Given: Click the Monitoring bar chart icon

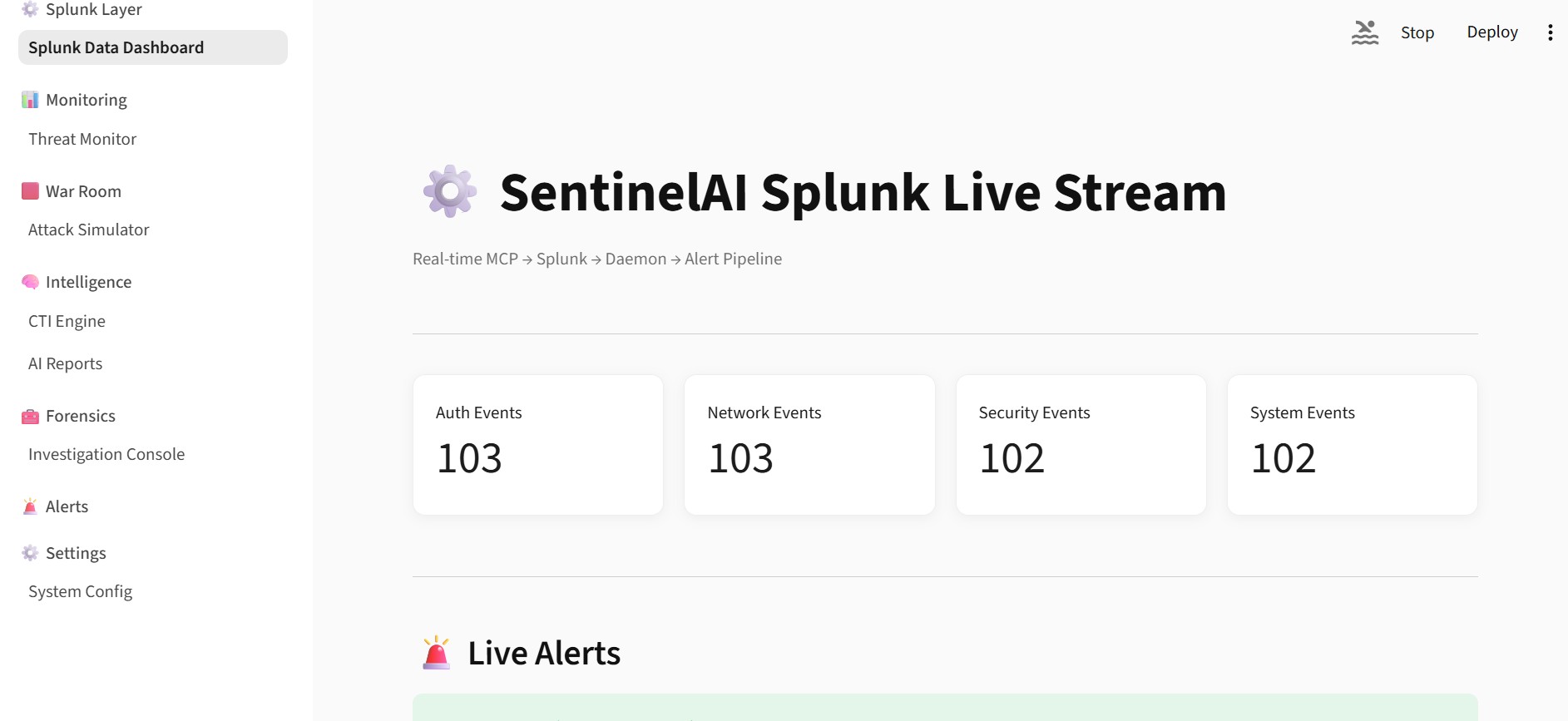Looking at the screenshot, I should pyautogui.click(x=30, y=100).
